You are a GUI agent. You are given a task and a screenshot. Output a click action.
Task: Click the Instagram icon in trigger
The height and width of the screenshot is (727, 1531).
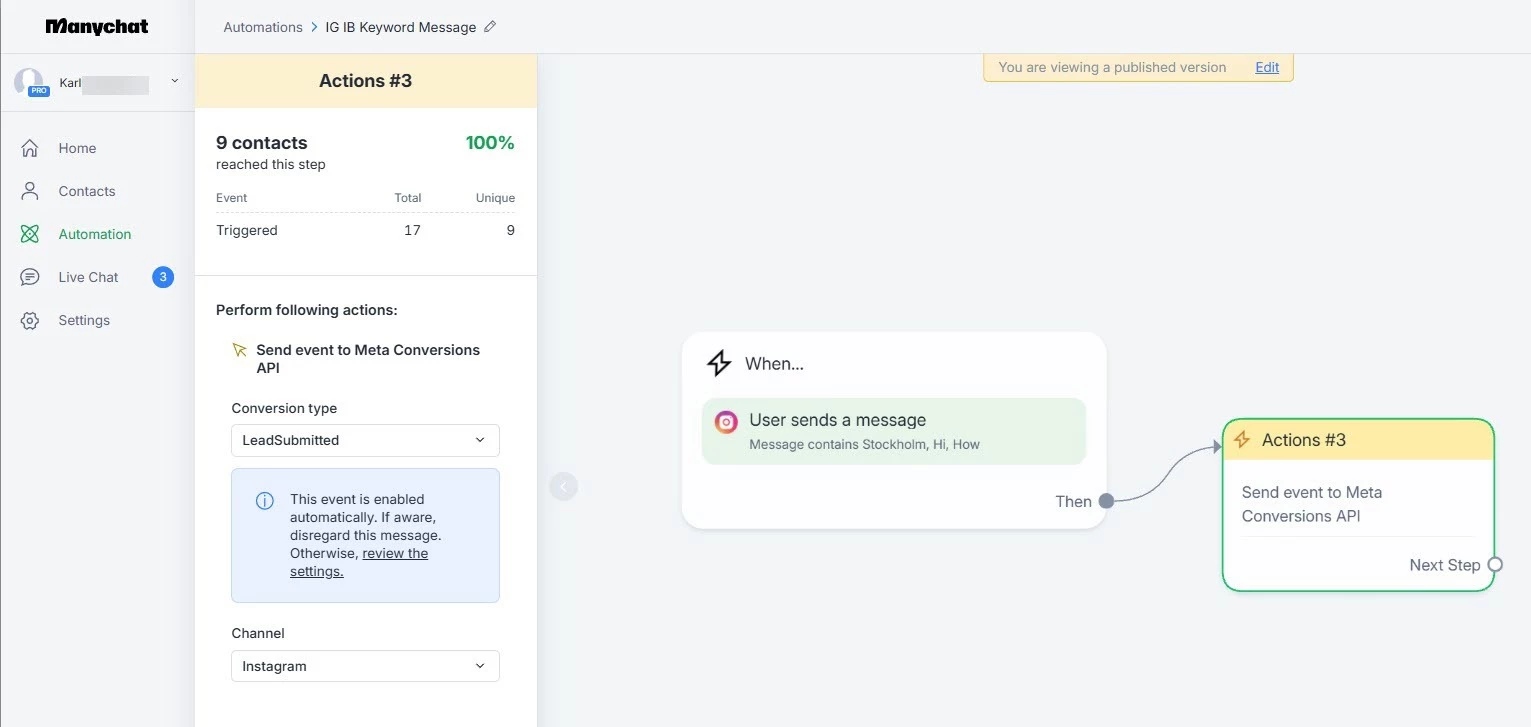pyautogui.click(x=726, y=422)
